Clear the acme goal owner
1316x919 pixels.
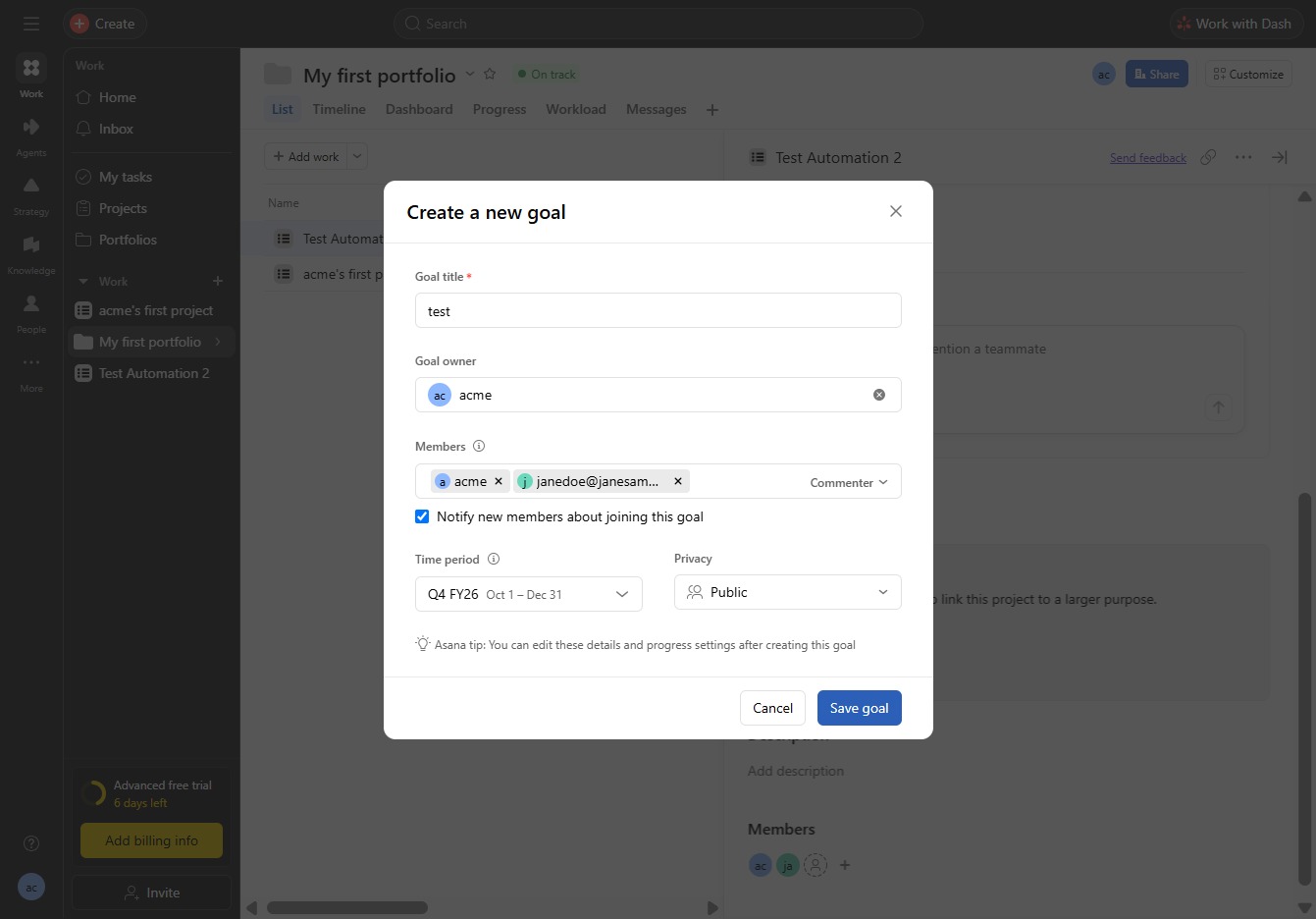click(879, 395)
